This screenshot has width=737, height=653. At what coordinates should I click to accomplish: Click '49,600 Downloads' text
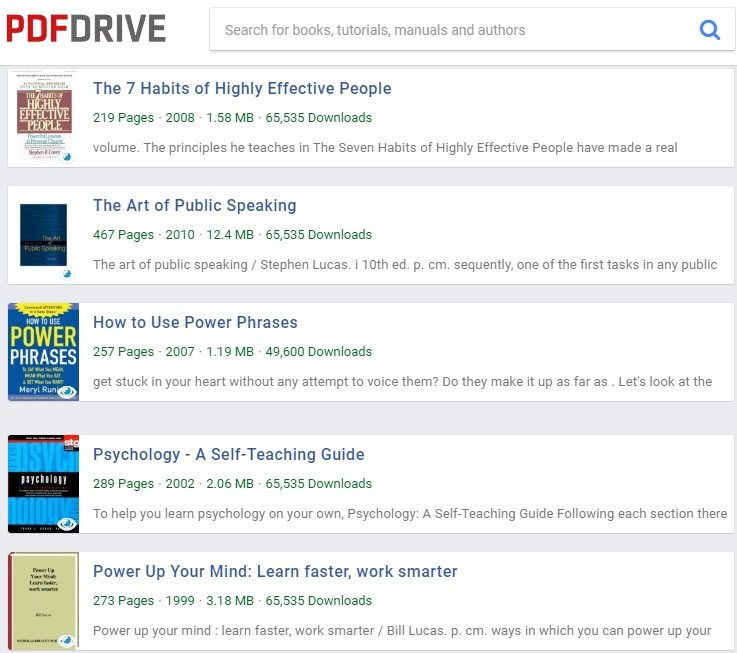coord(319,352)
